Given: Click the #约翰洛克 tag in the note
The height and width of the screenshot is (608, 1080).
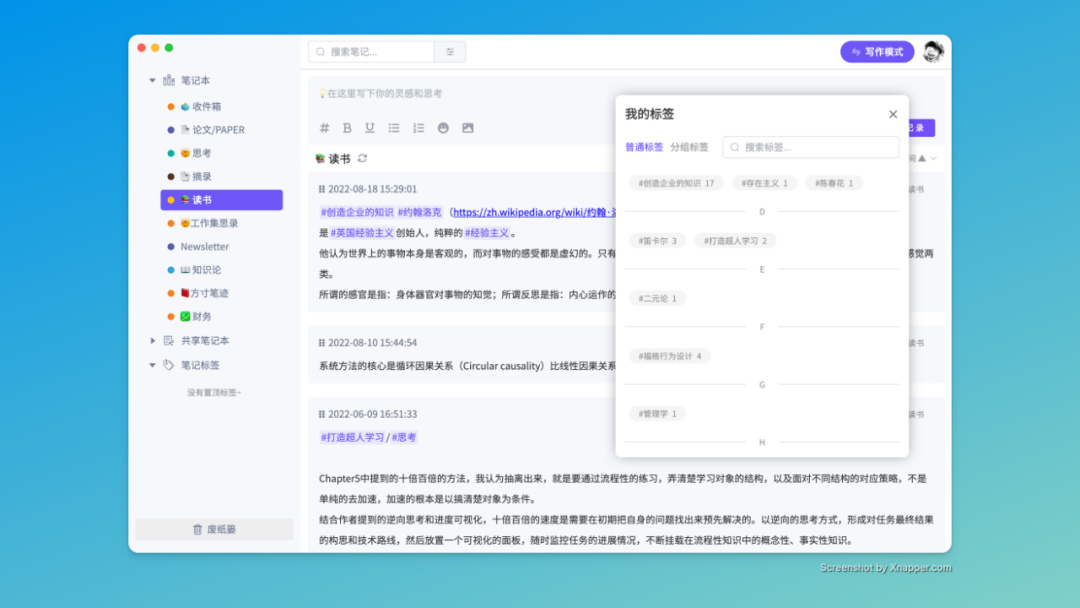Looking at the screenshot, I should [419, 212].
